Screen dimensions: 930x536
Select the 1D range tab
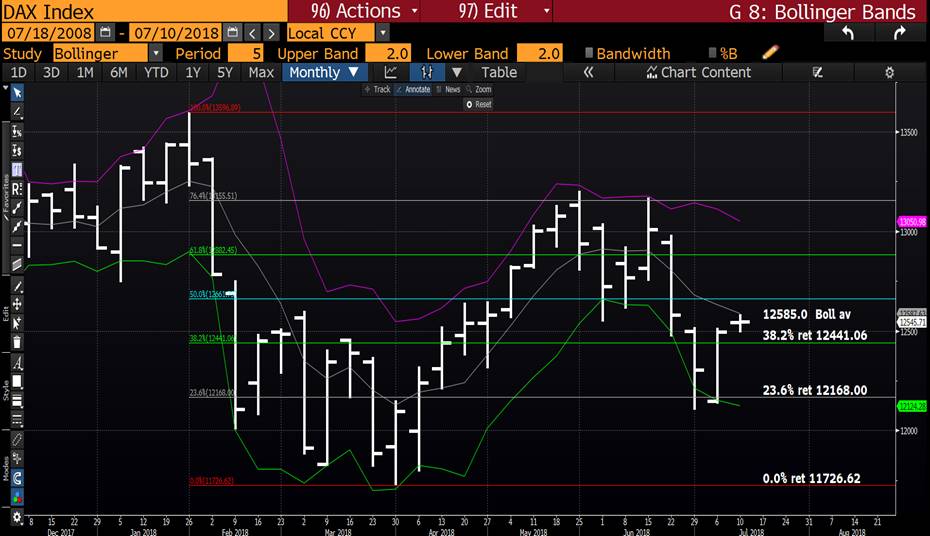(x=18, y=72)
